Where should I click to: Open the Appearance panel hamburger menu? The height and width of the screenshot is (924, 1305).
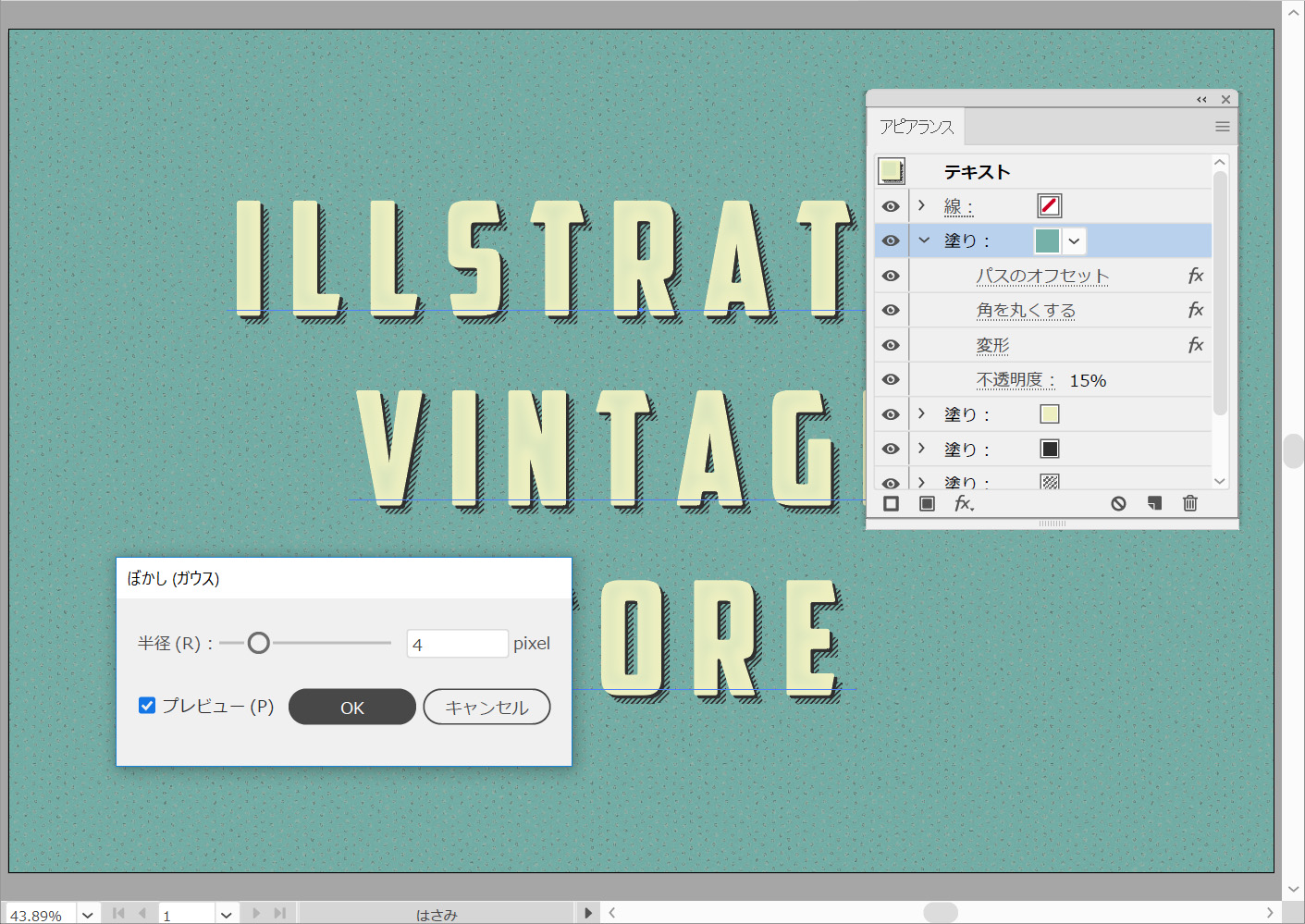click(1222, 127)
